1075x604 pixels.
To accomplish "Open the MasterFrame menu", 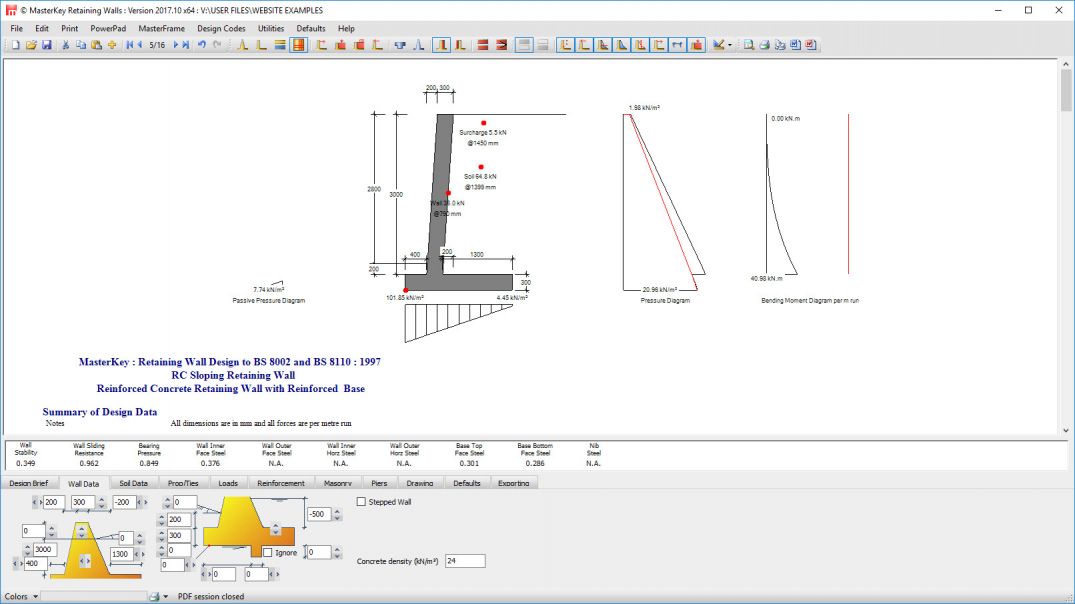I will 161,28.
